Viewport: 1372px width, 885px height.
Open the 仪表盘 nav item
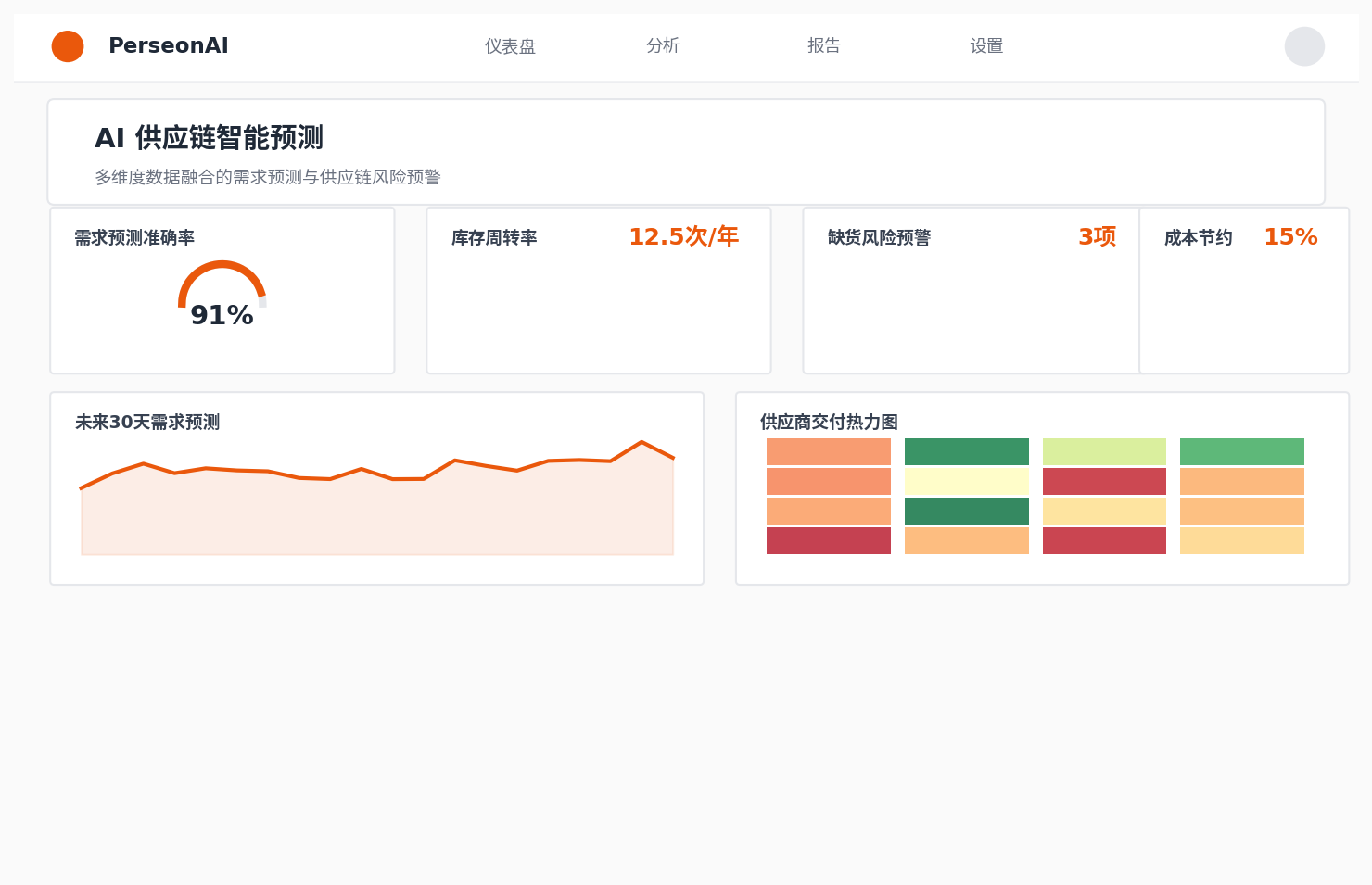pos(510,46)
